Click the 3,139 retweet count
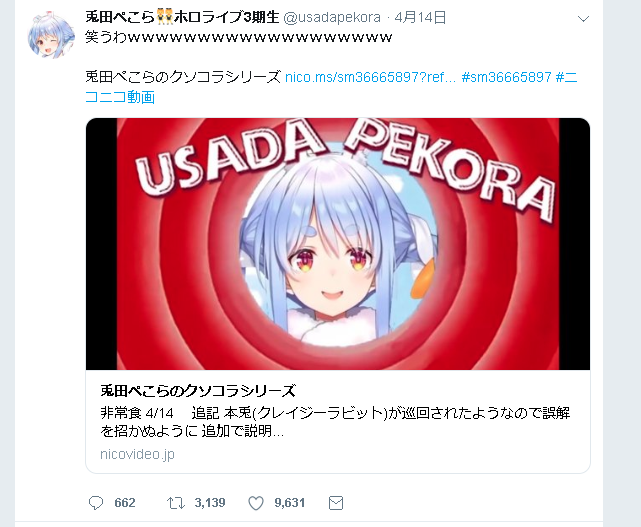 [x=210, y=503]
